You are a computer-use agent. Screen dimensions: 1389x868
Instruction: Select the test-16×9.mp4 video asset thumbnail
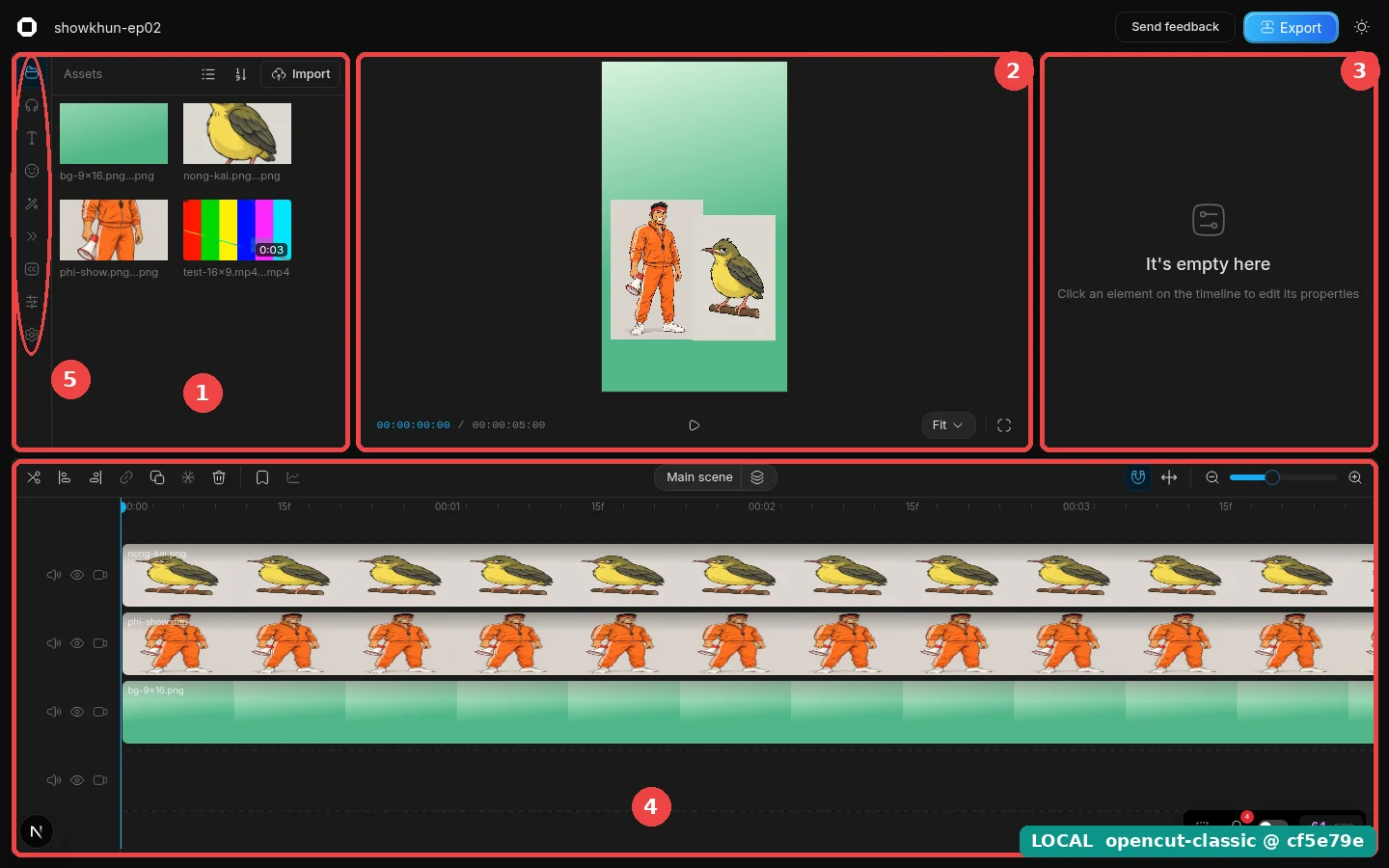pos(237,231)
